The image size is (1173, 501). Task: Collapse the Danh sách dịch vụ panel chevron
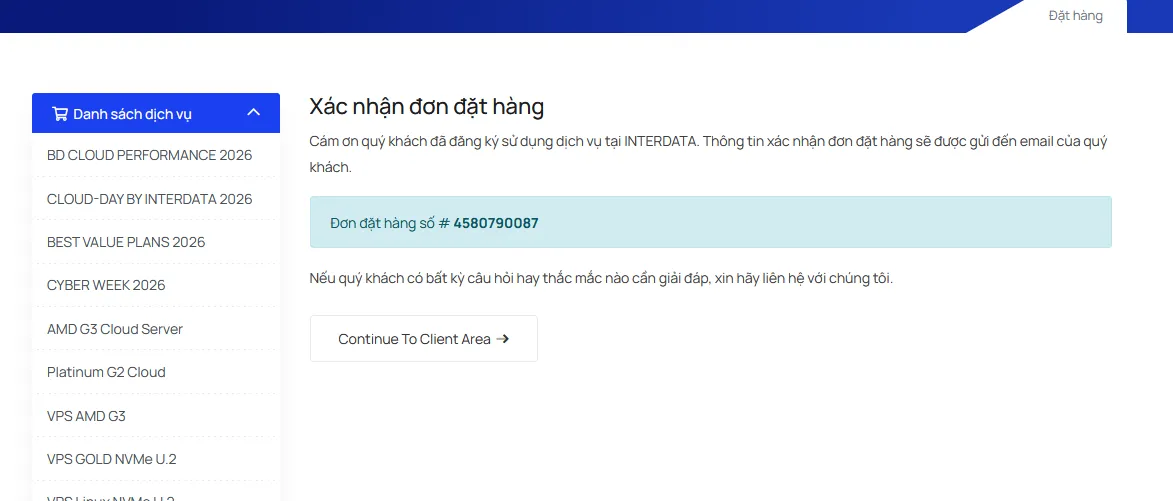[254, 112]
